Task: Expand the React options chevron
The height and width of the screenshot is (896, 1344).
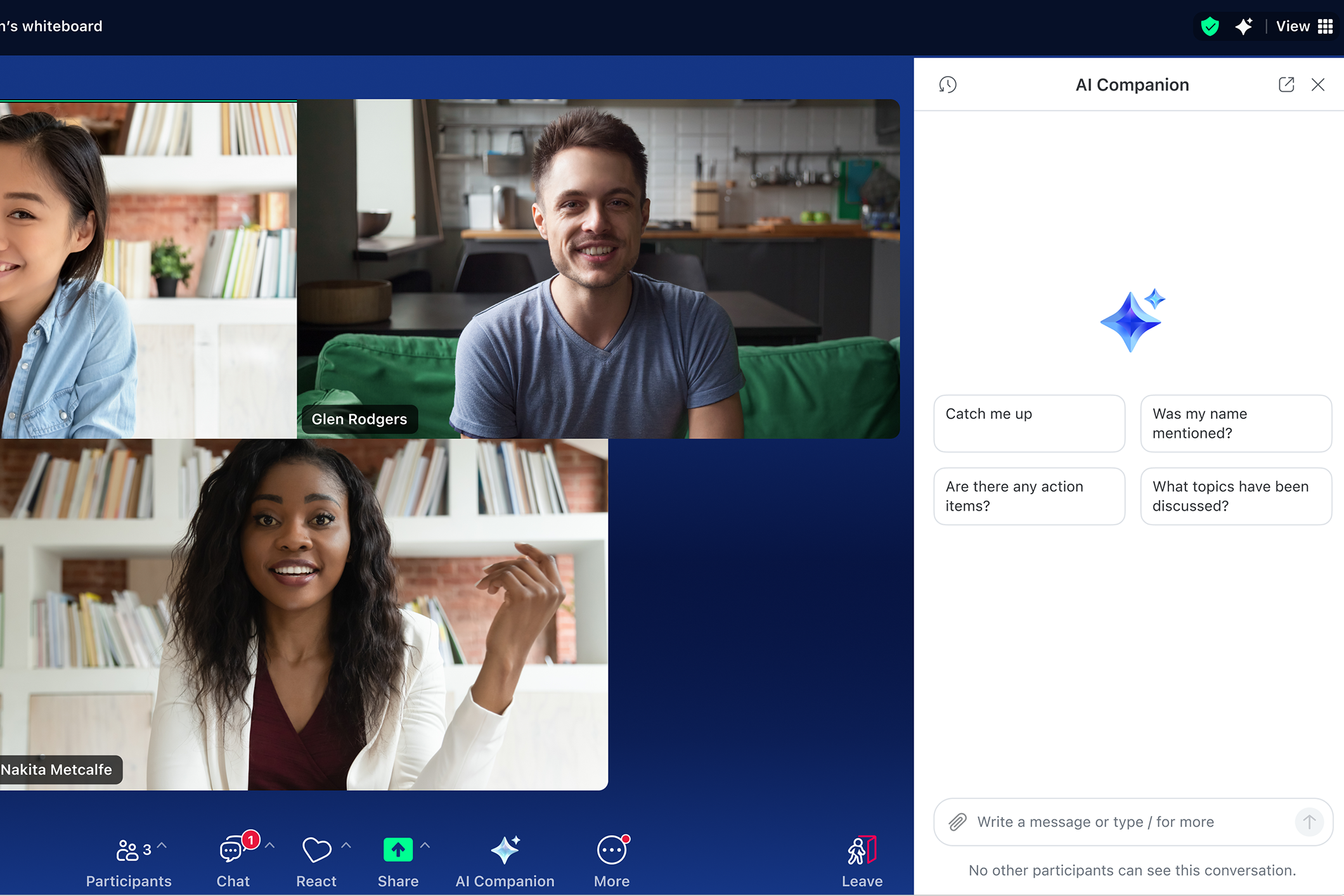Action: pyautogui.click(x=346, y=845)
